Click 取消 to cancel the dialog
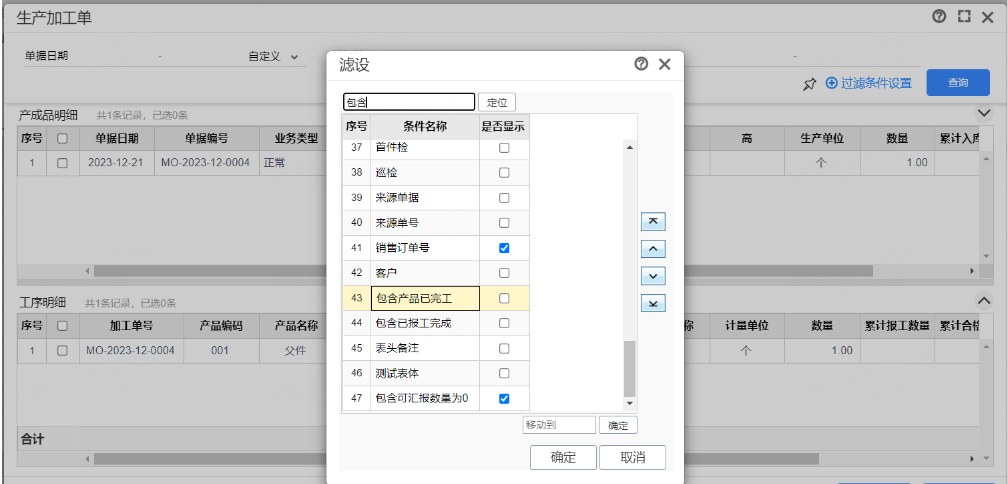Screen dimensions: 1007x484 tap(632, 458)
